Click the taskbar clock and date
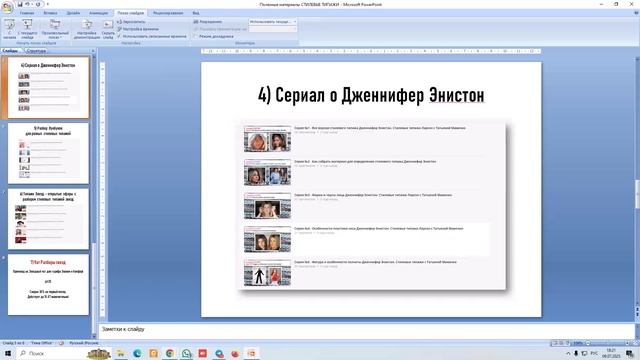640x360 pixels. tap(611, 353)
